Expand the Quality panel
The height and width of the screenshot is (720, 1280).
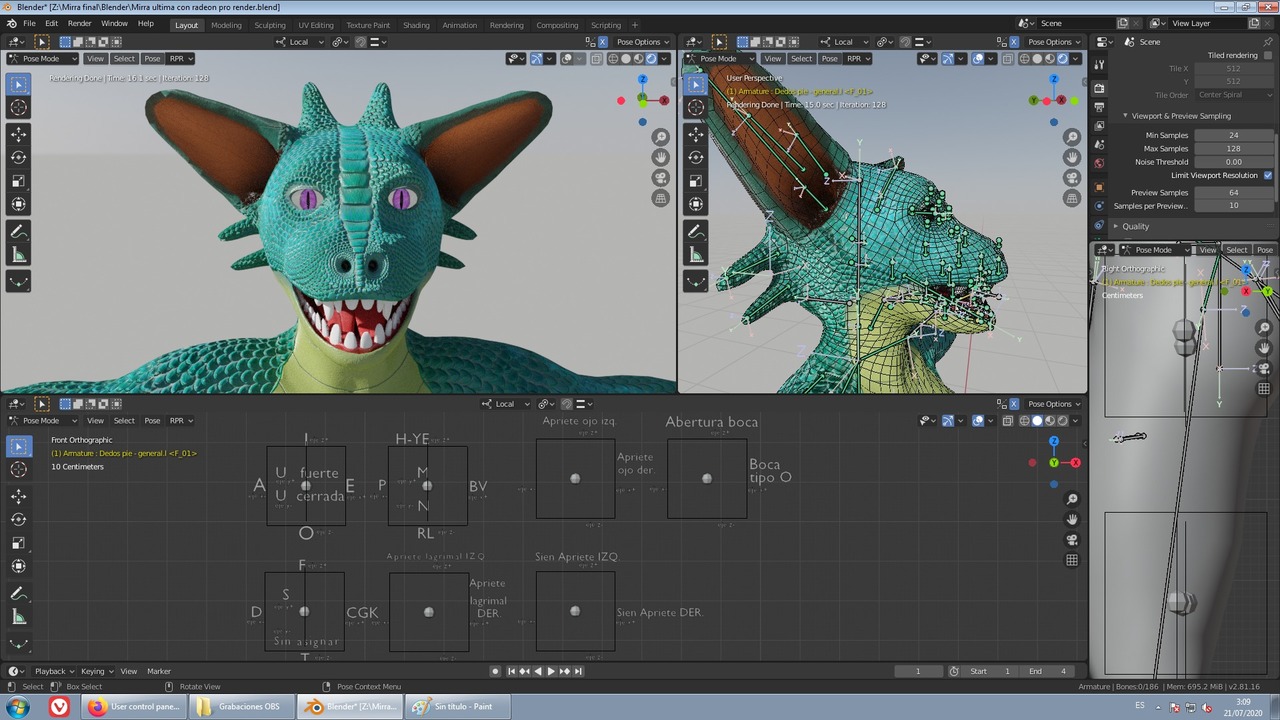pyautogui.click(x=1135, y=226)
